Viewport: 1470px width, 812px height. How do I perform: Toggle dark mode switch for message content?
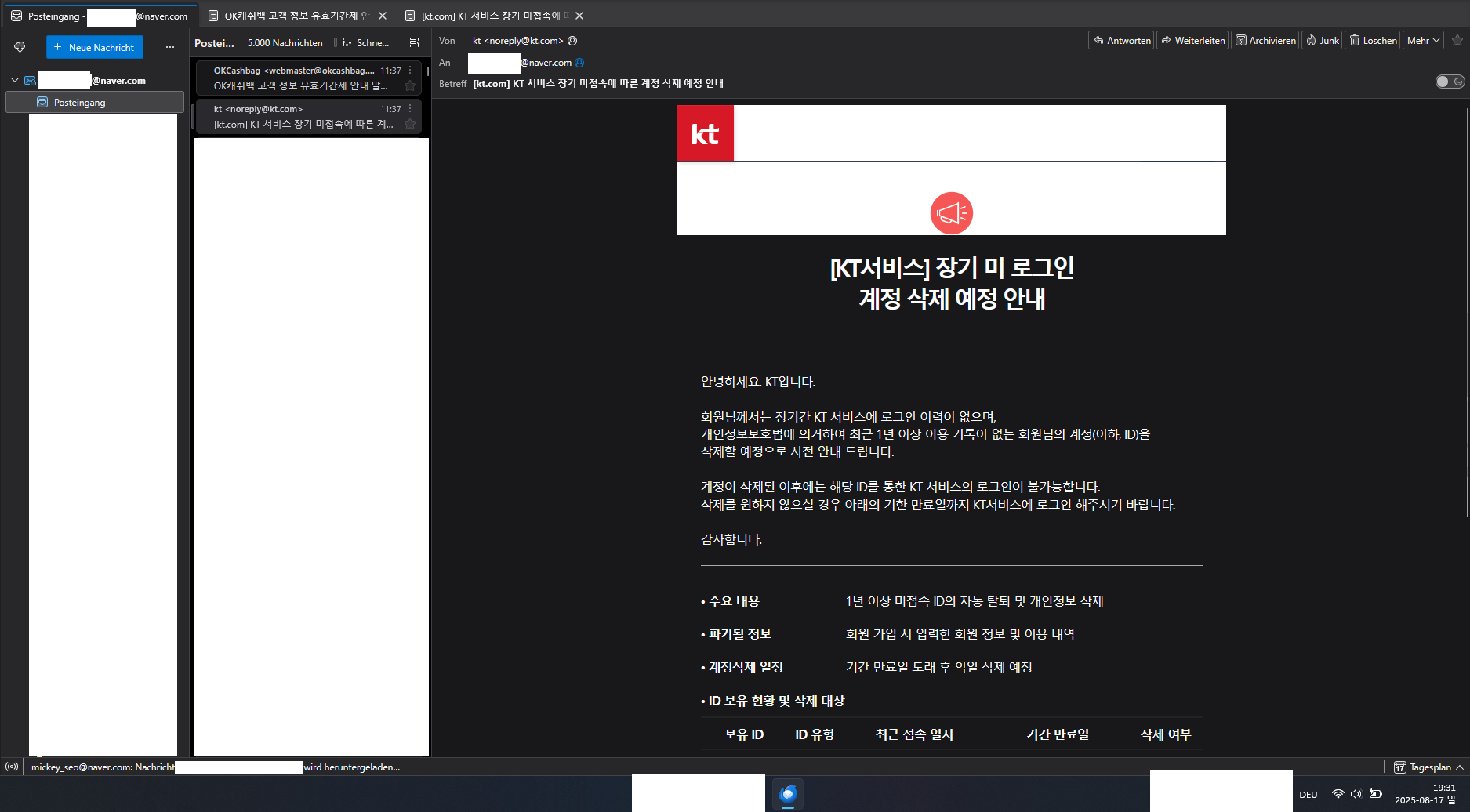pyautogui.click(x=1450, y=82)
